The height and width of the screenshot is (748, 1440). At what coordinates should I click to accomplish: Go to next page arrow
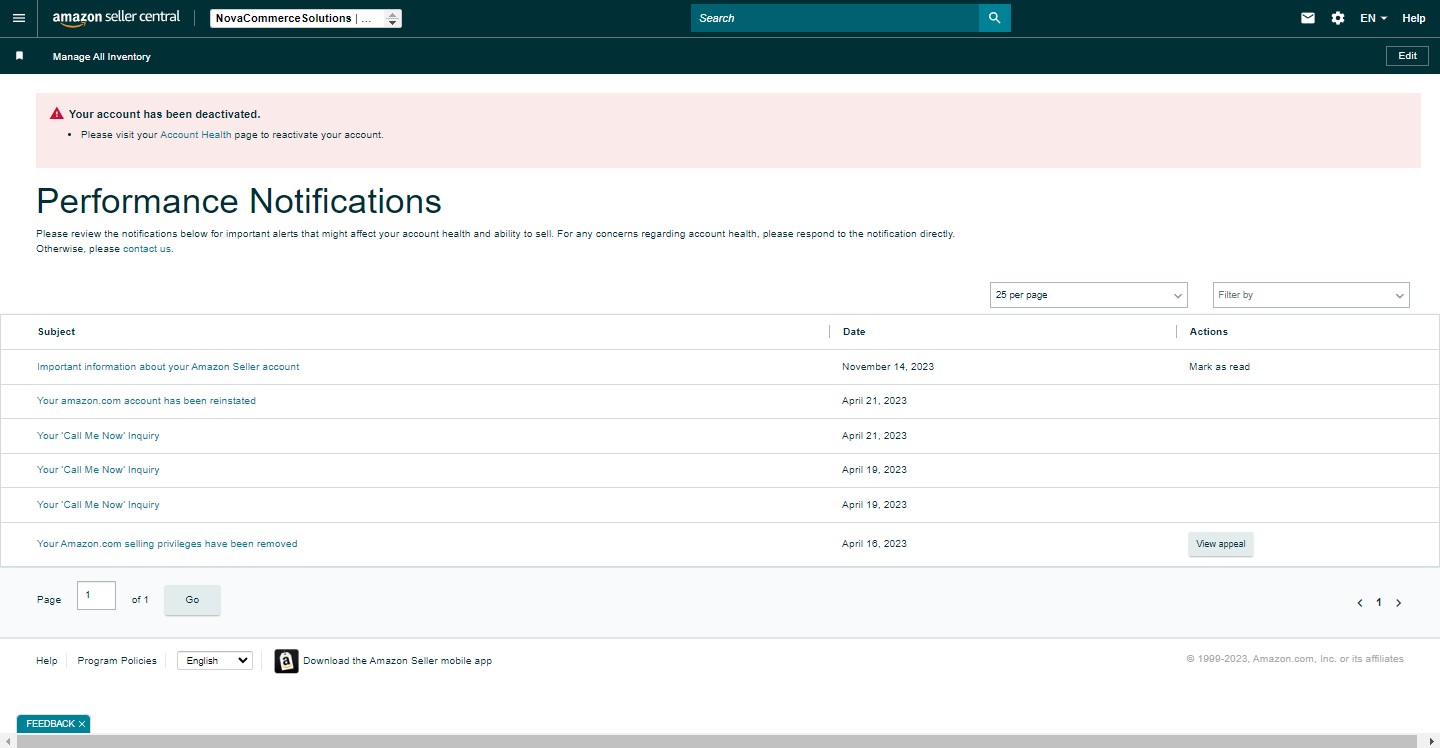[x=1398, y=603]
